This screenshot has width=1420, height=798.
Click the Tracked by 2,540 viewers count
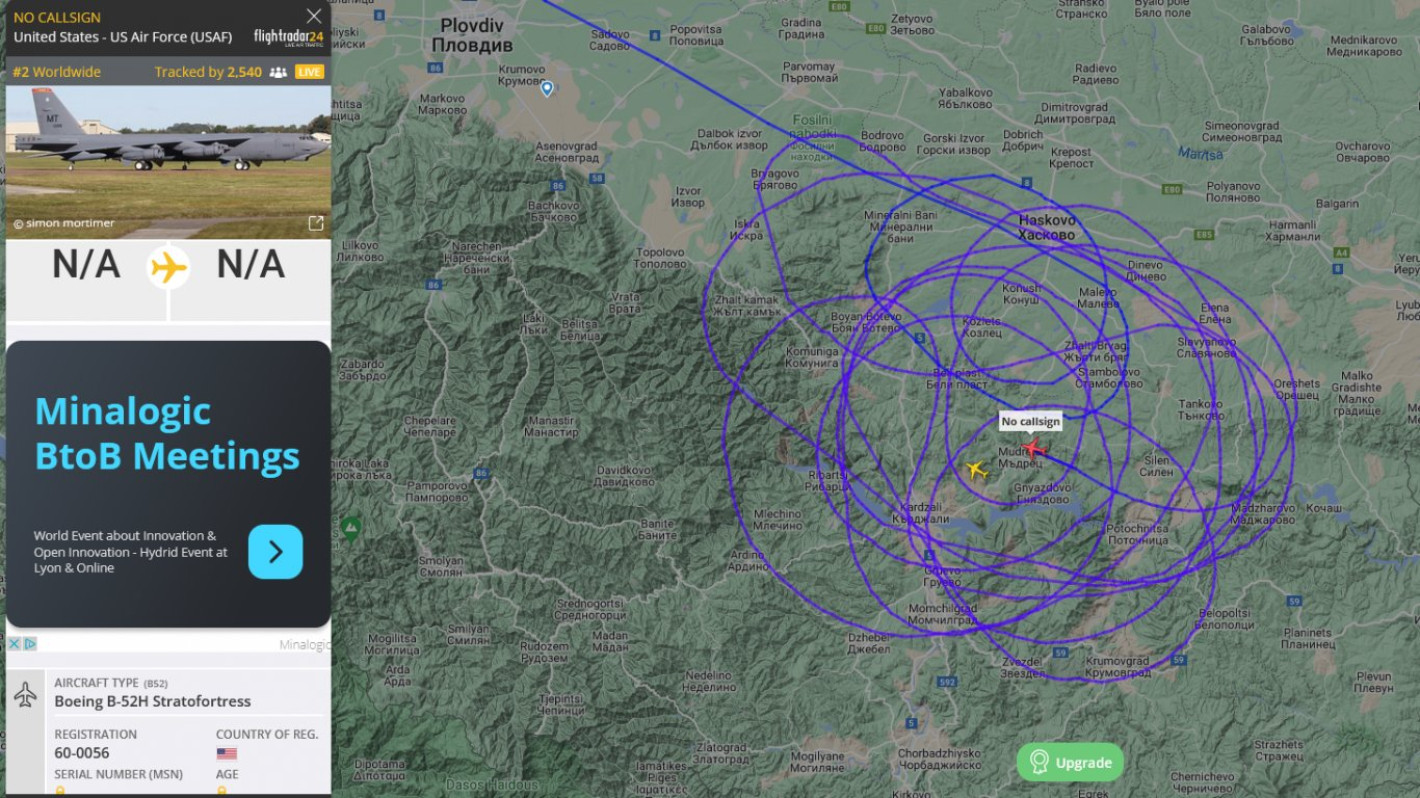208,72
